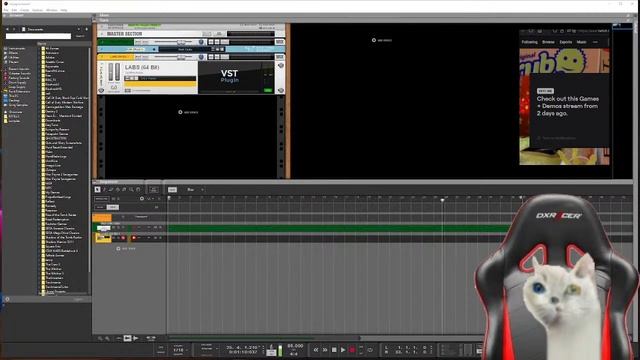This screenshot has width=640, height=360.
Task: Adjust the green mix channel level slider
Action: coord(181,42)
